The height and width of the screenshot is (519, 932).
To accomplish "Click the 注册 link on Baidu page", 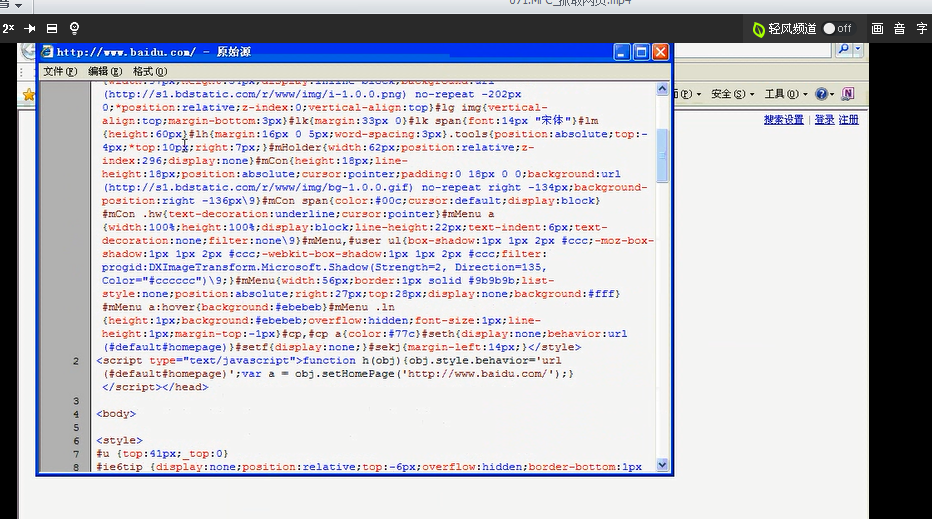I will [849, 119].
